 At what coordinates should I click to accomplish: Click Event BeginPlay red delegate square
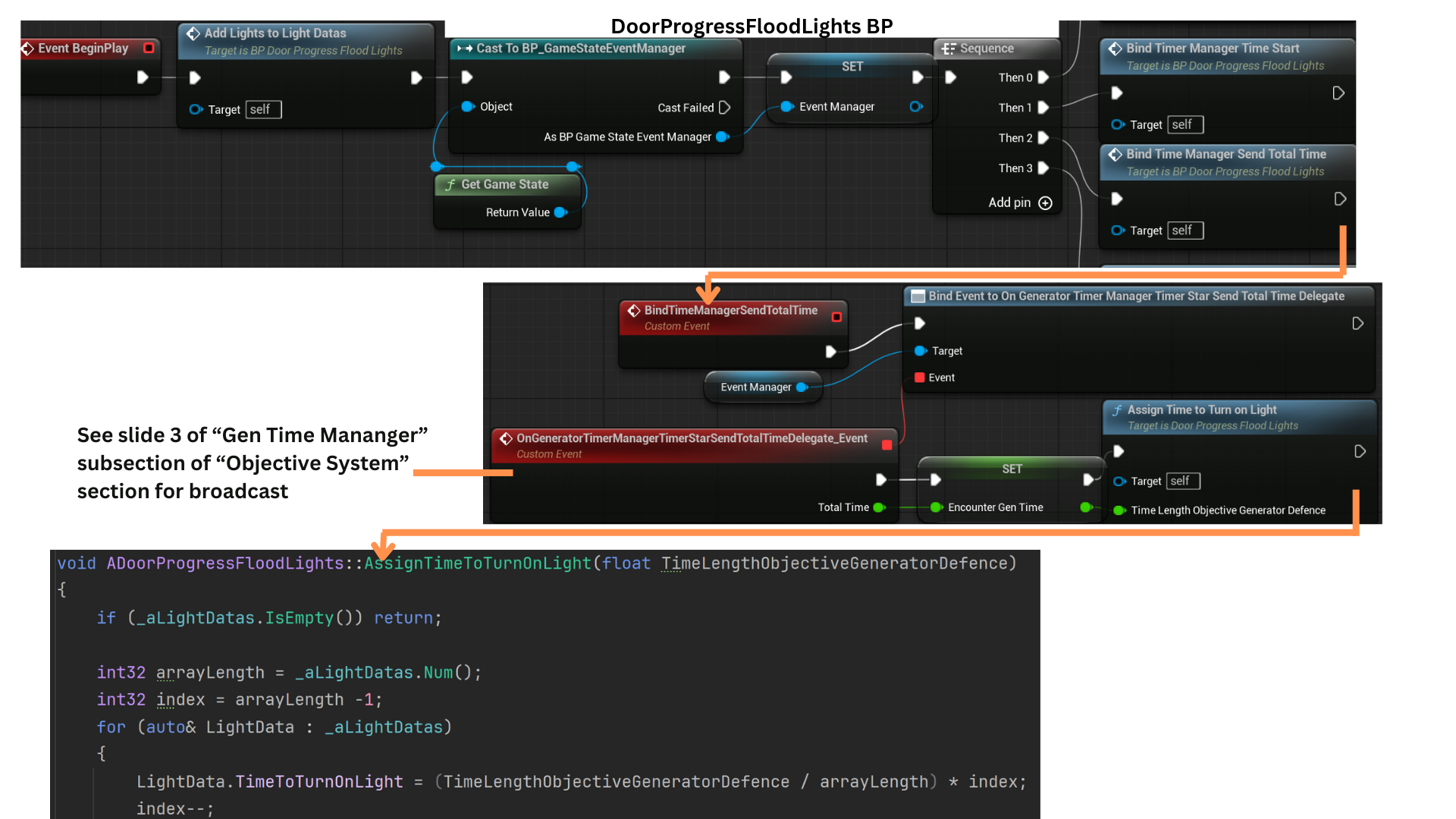click(x=149, y=48)
